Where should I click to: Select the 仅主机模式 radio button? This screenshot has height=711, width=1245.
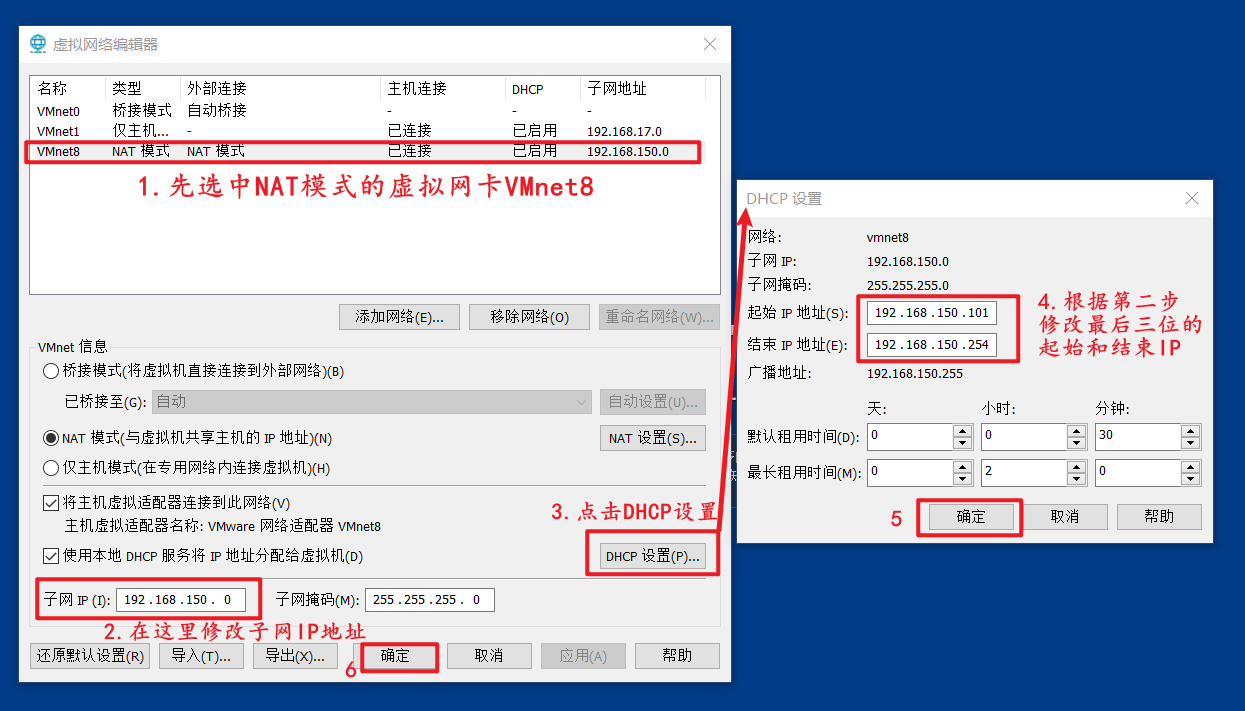pos(51,468)
